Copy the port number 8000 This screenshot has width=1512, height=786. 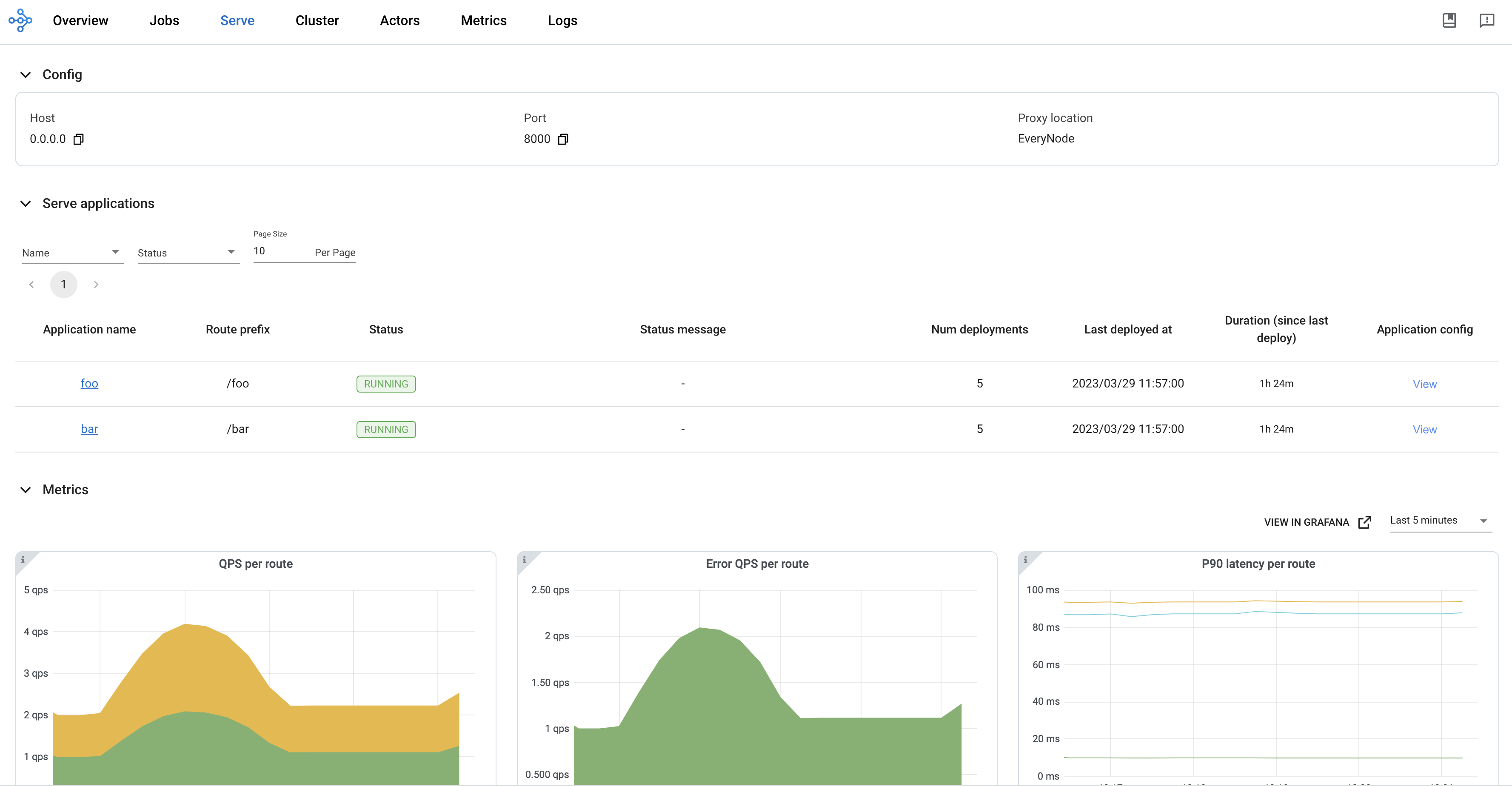click(x=563, y=139)
